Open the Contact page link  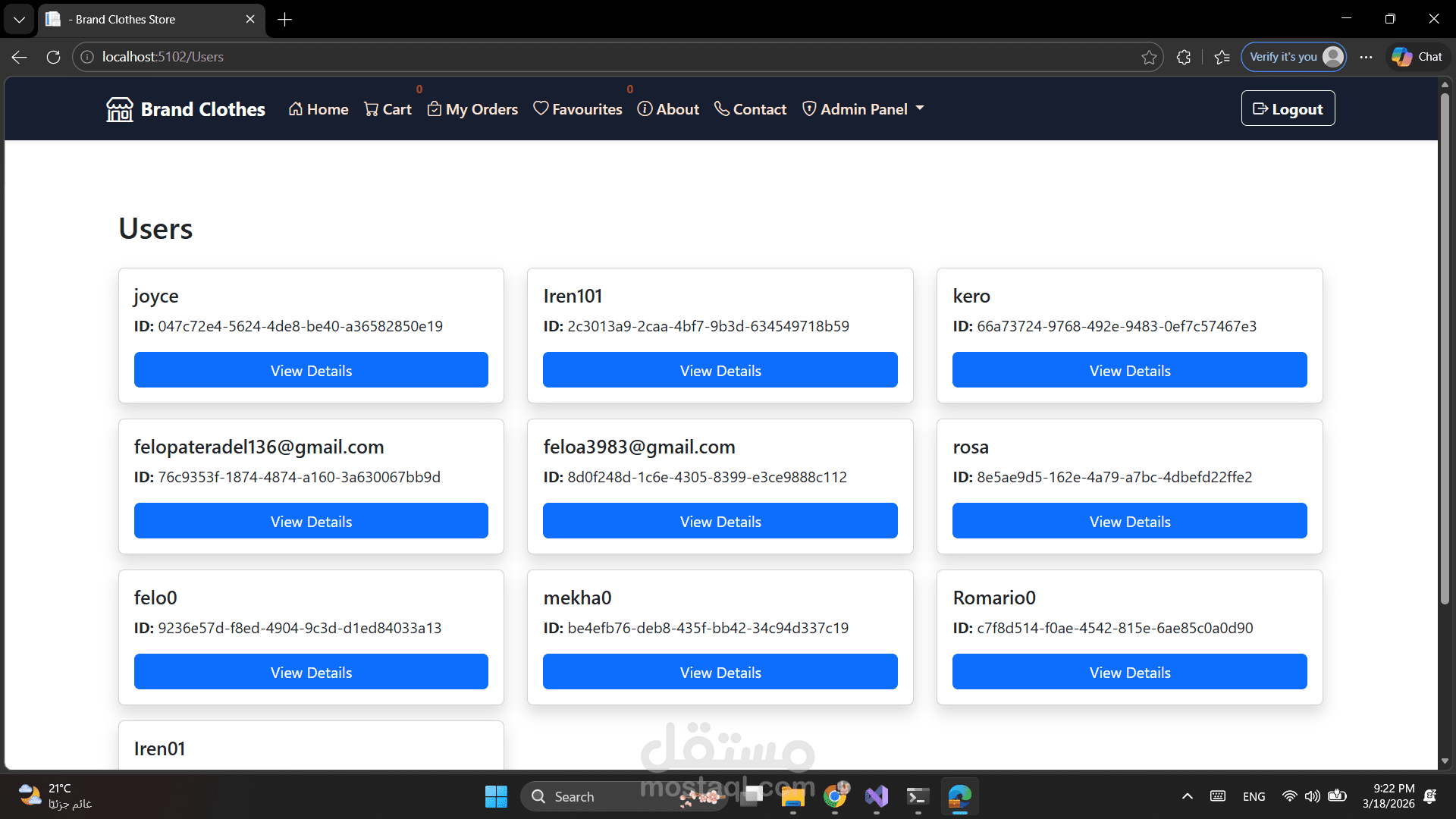point(750,109)
